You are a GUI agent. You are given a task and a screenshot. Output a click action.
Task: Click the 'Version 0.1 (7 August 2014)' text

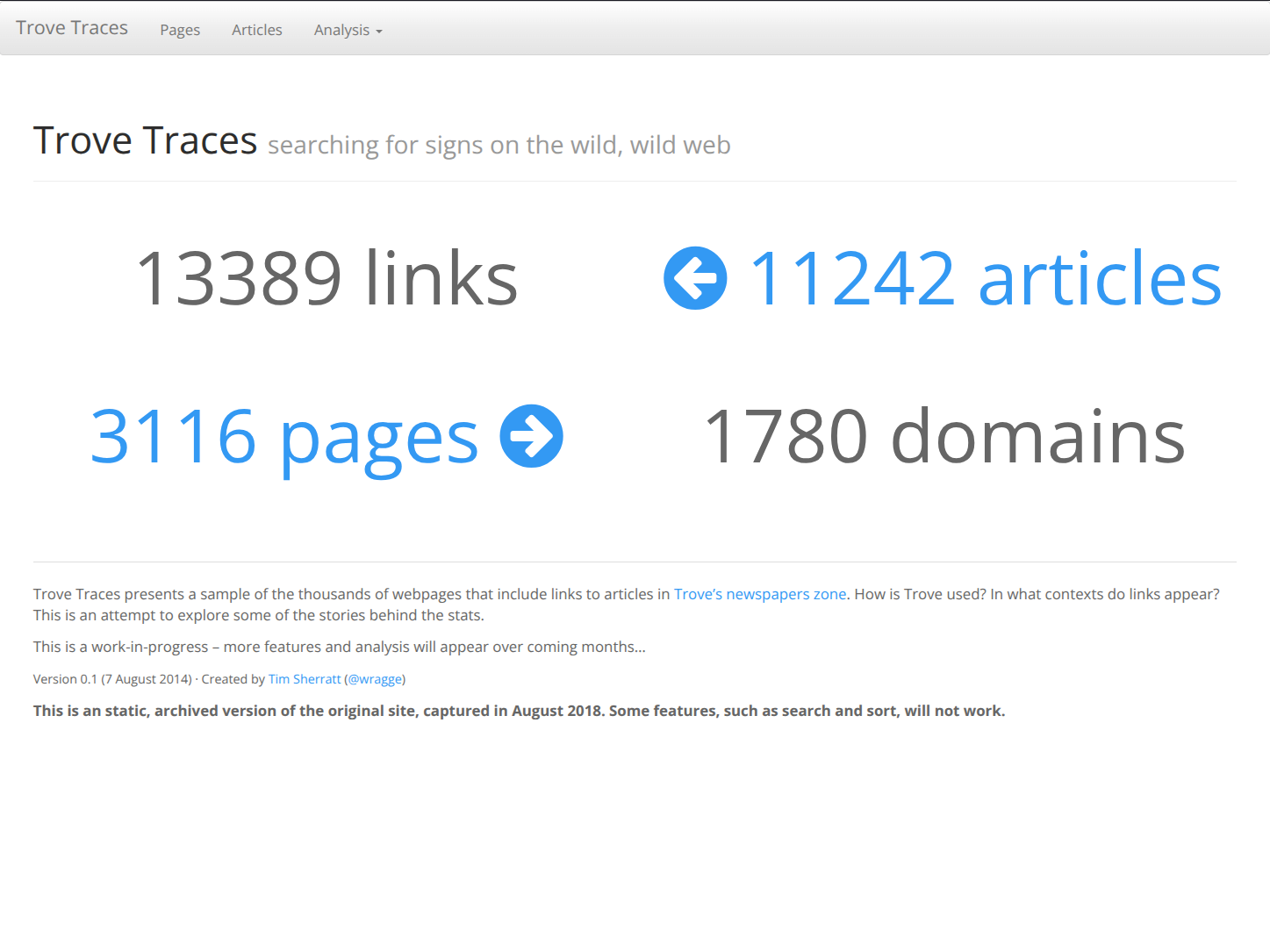click(x=112, y=679)
